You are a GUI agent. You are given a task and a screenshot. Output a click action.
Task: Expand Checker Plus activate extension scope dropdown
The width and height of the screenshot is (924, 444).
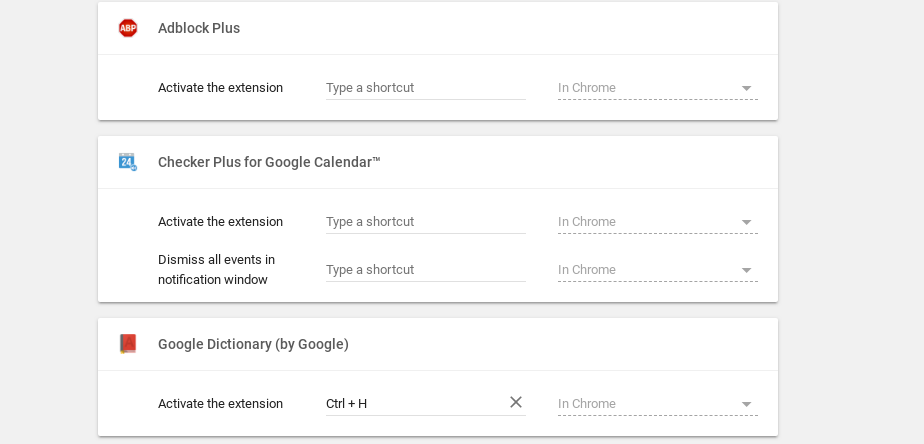point(657,222)
